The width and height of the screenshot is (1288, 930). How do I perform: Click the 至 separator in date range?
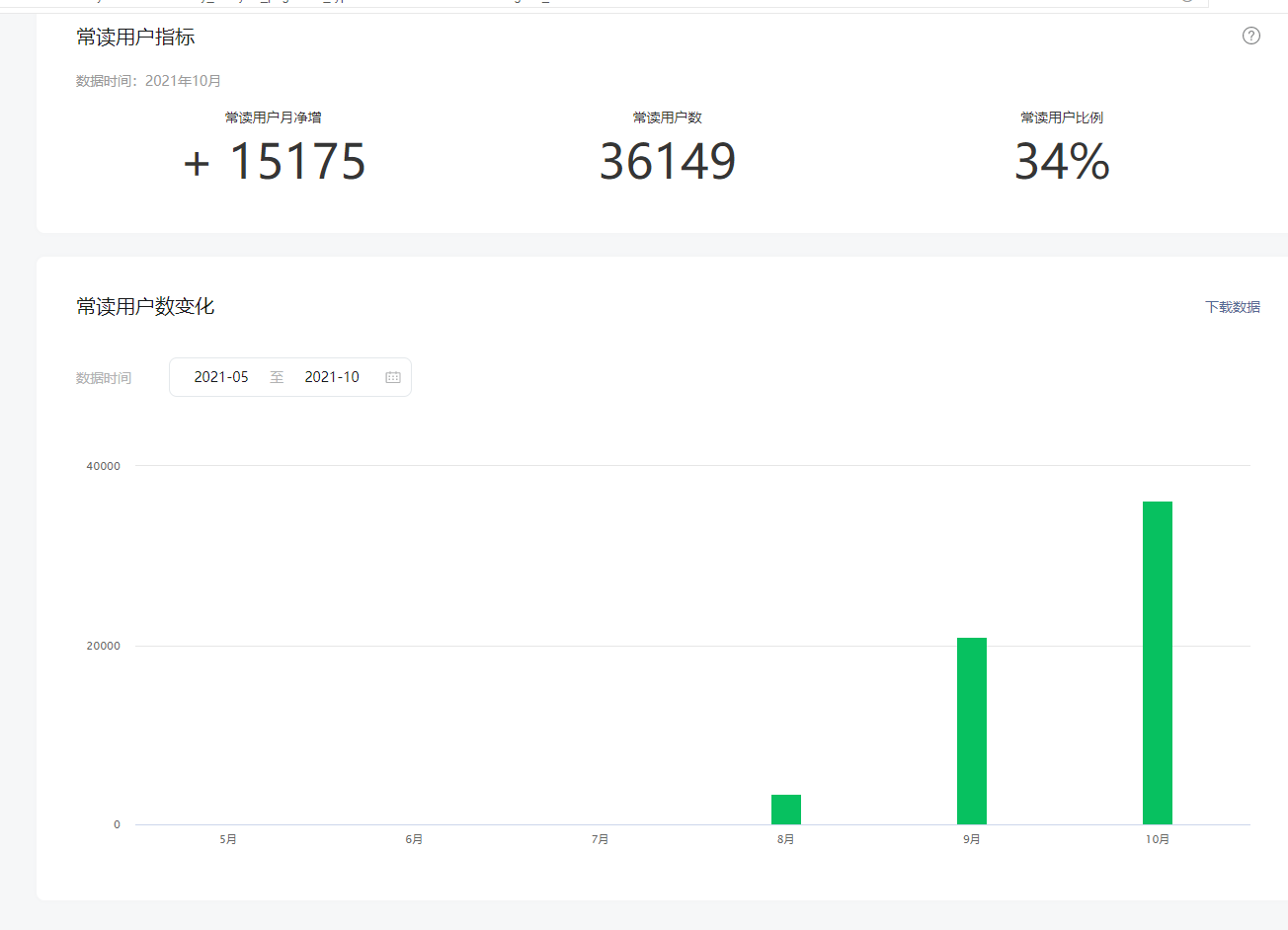tap(277, 377)
